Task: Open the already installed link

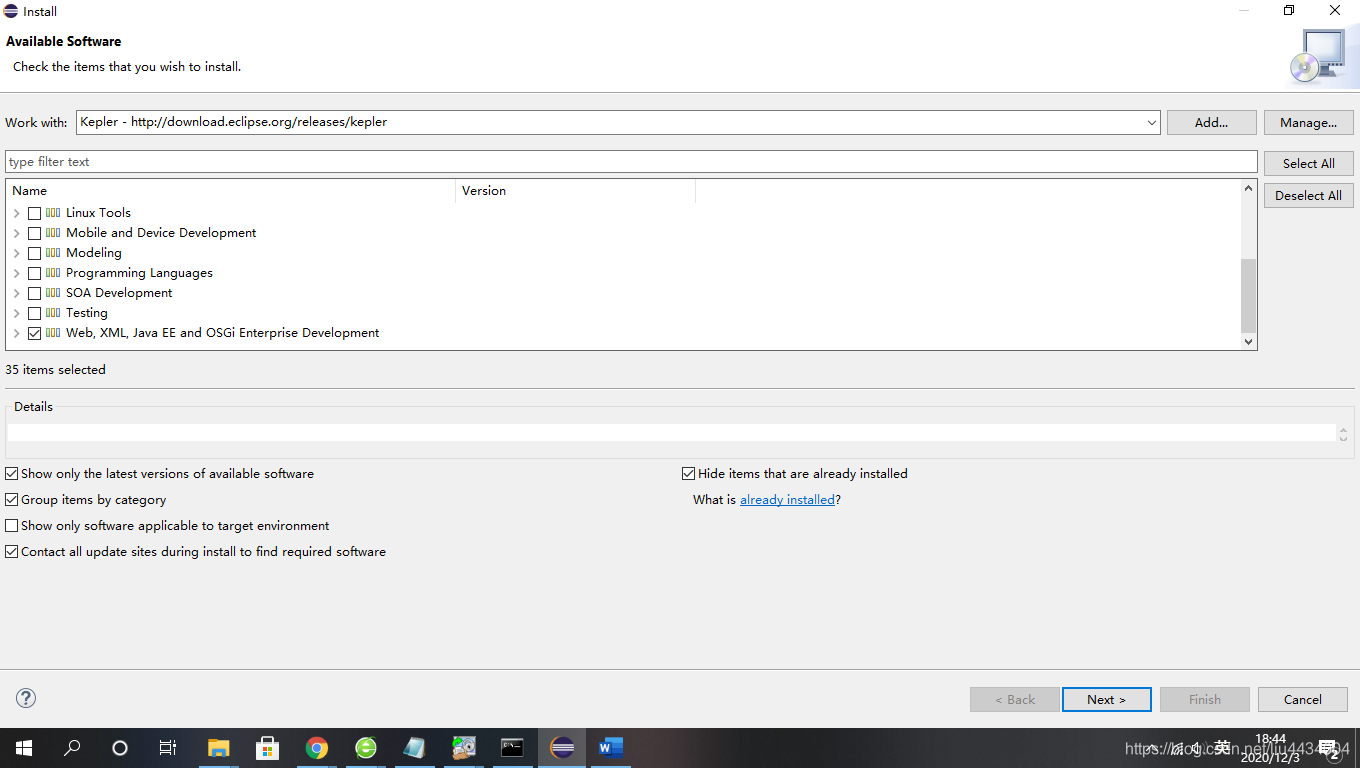Action: tap(787, 500)
